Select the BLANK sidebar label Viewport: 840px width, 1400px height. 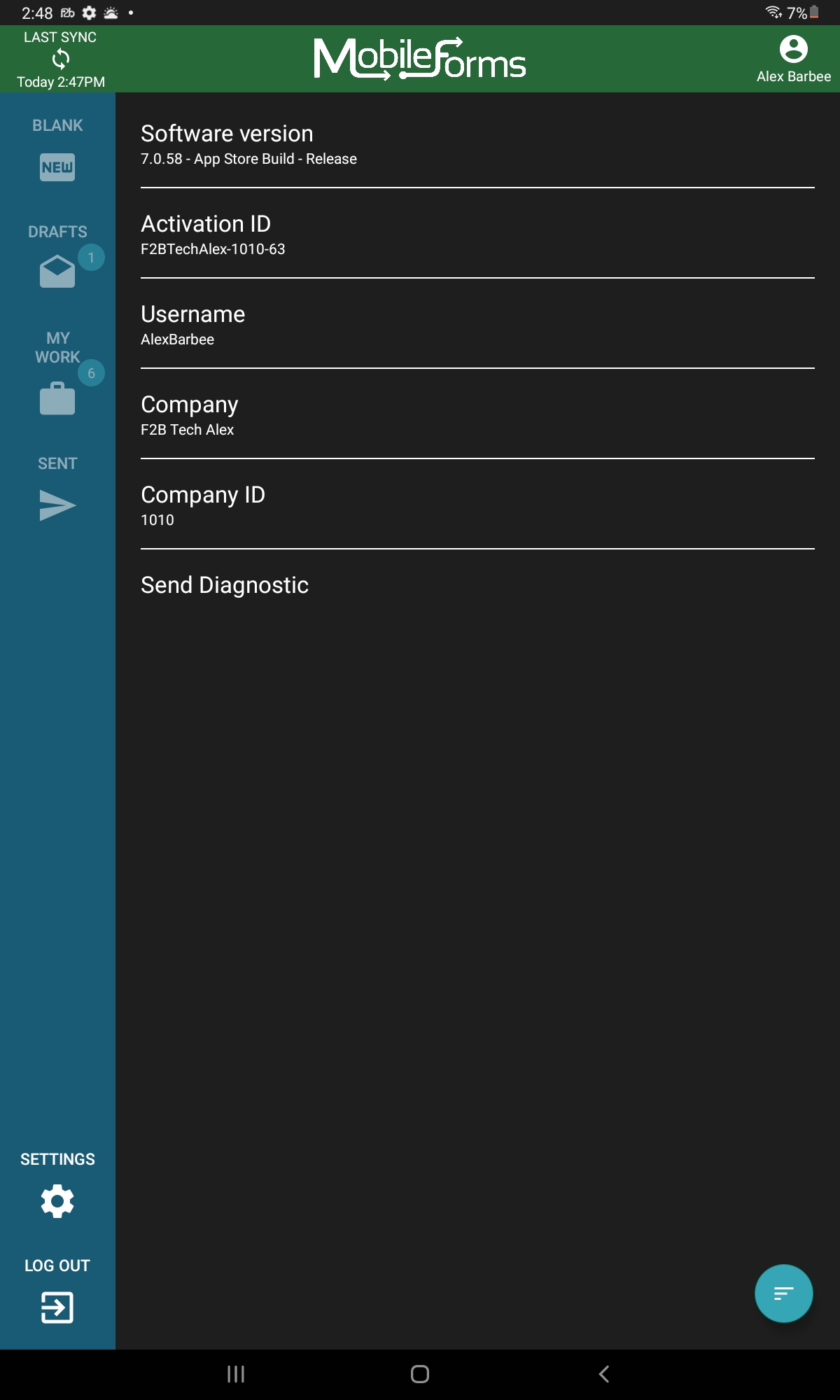pyautogui.click(x=57, y=125)
